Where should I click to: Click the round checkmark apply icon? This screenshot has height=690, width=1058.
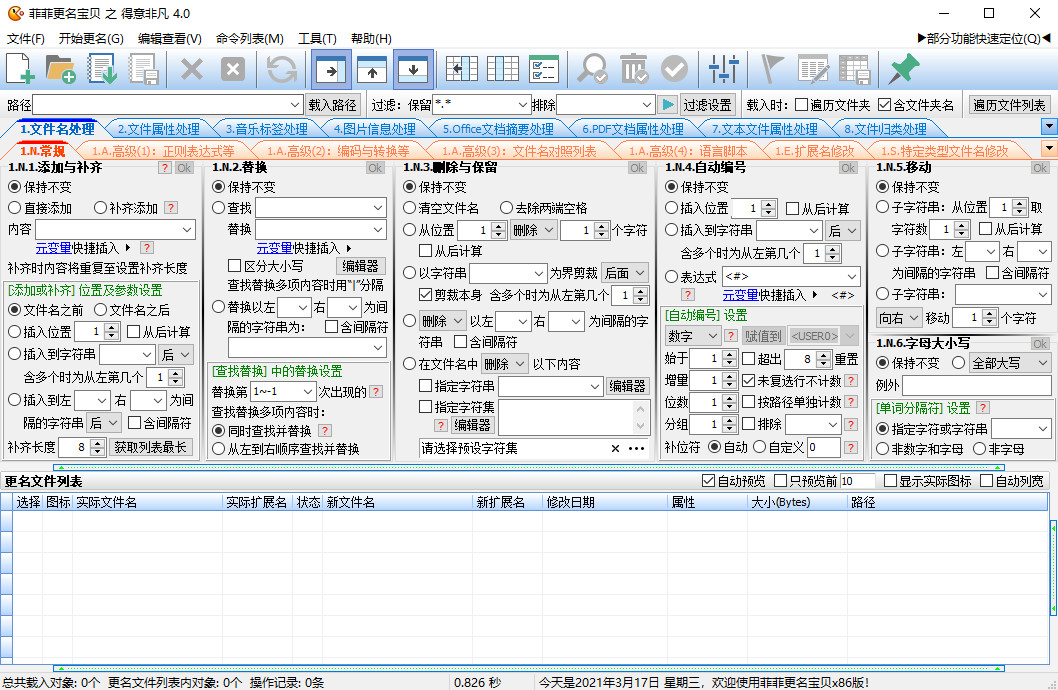[674, 69]
